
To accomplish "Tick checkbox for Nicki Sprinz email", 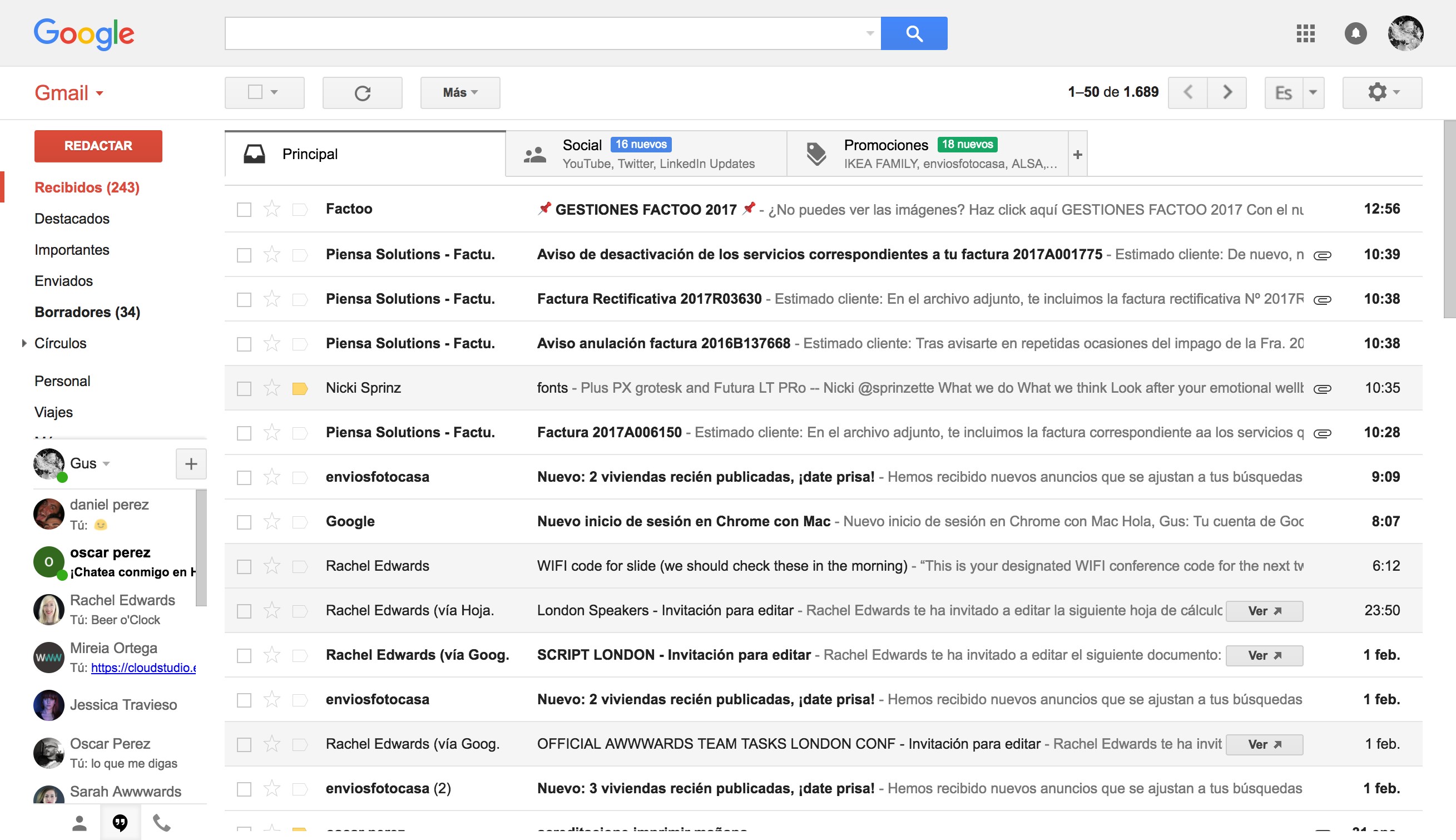I will coord(244,388).
